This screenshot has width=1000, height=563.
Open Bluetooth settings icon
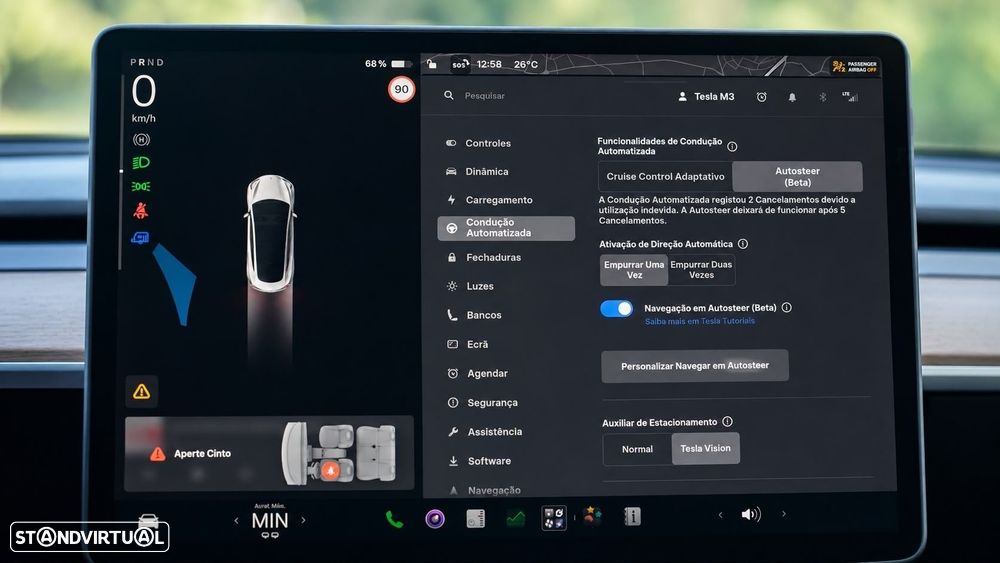tap(823, 97)
